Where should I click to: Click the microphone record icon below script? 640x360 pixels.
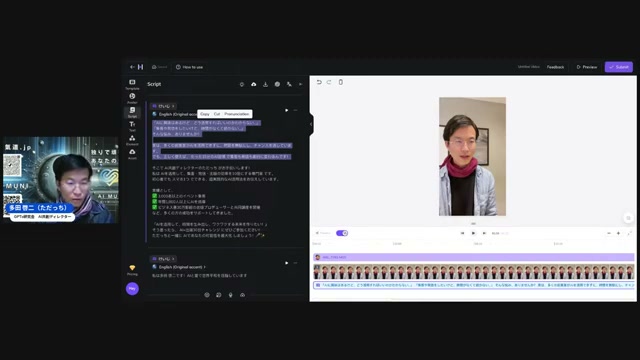231,295
